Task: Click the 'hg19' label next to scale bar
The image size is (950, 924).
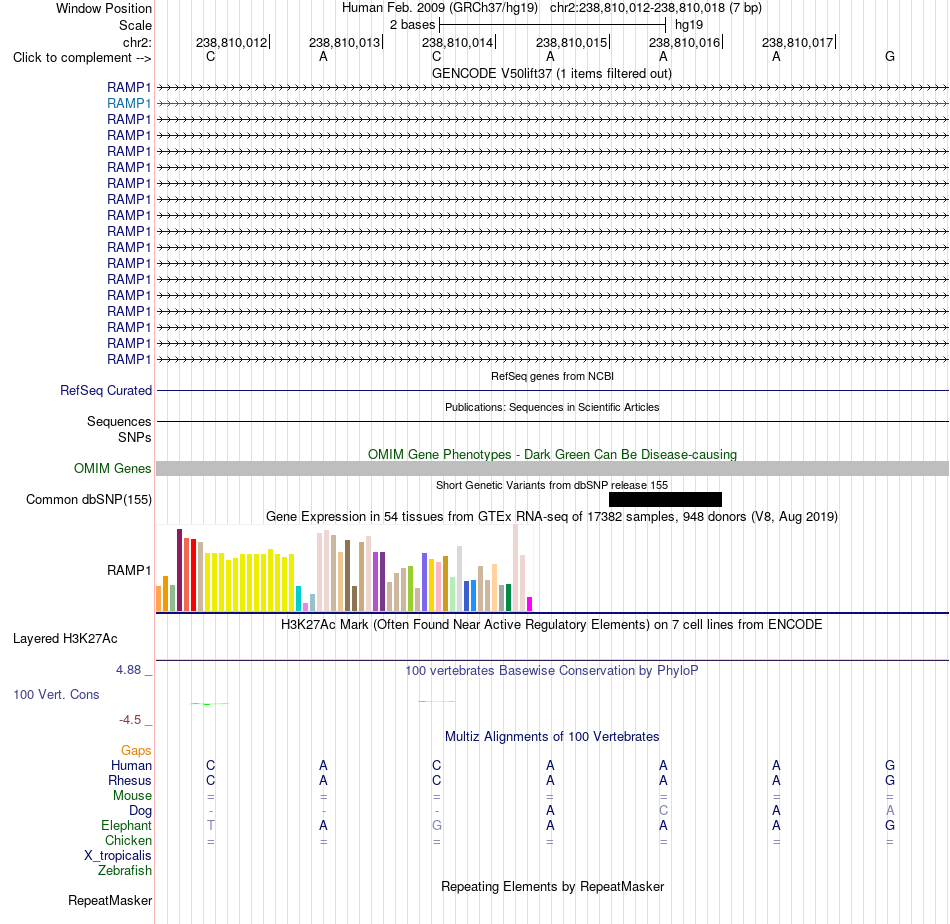Action: (x=689, y=25)
